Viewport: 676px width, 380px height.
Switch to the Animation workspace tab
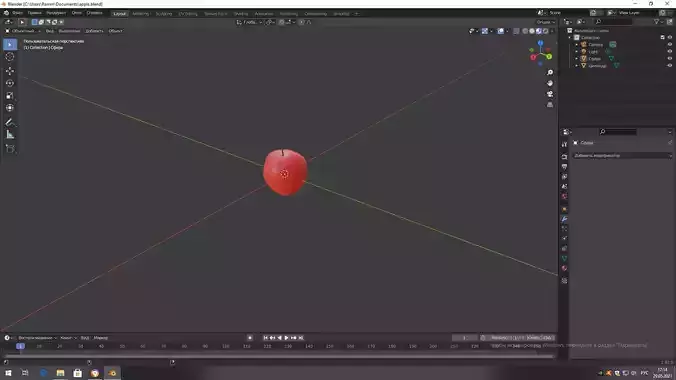click(264, 14)
